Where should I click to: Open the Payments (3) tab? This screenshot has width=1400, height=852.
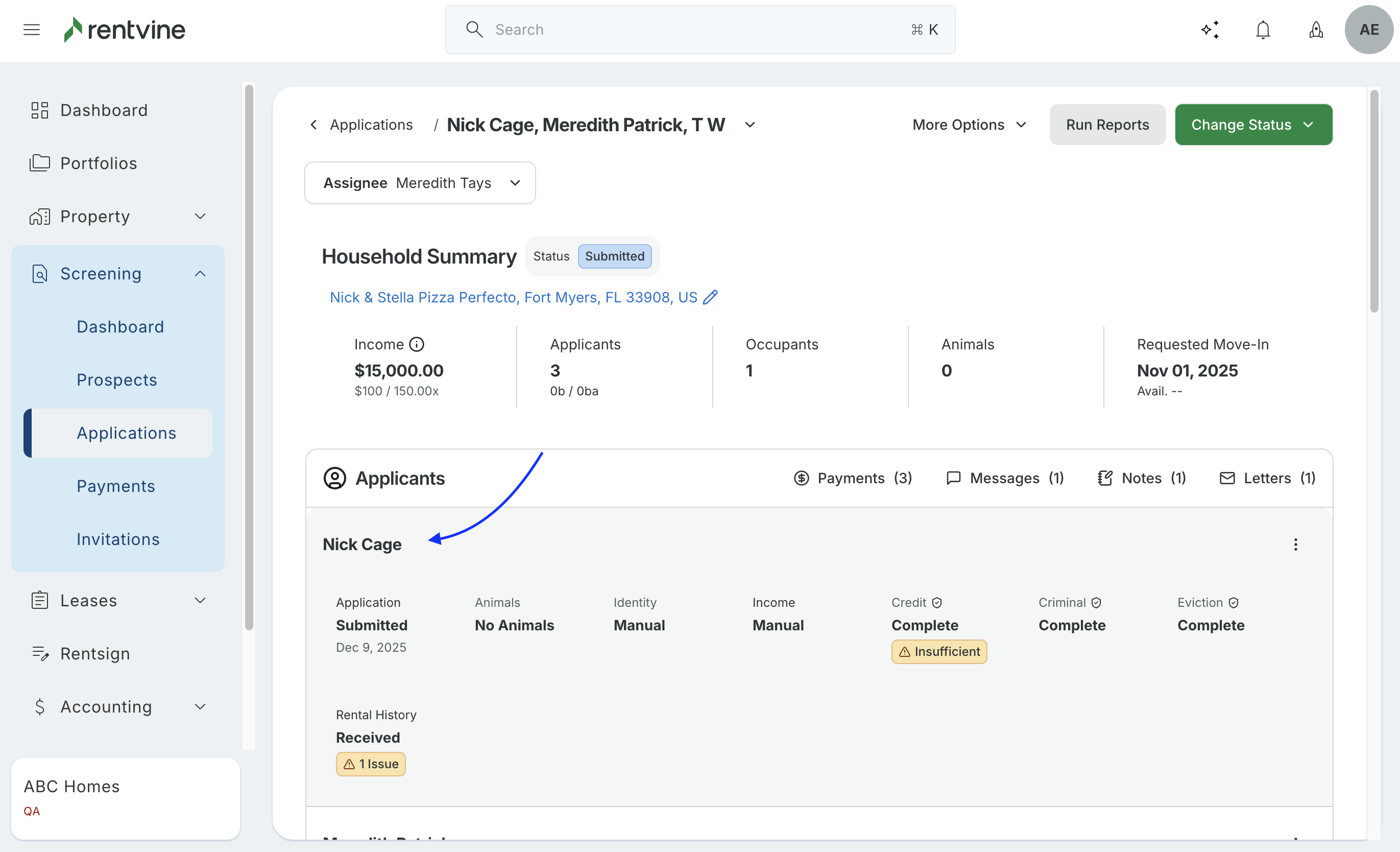(x=853, y=478)
